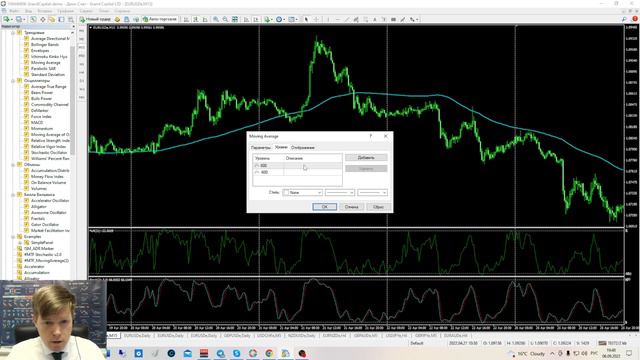The image size is (640, 360).
Task: Select the Trendline drawing tool
Action: coord(347,19)
